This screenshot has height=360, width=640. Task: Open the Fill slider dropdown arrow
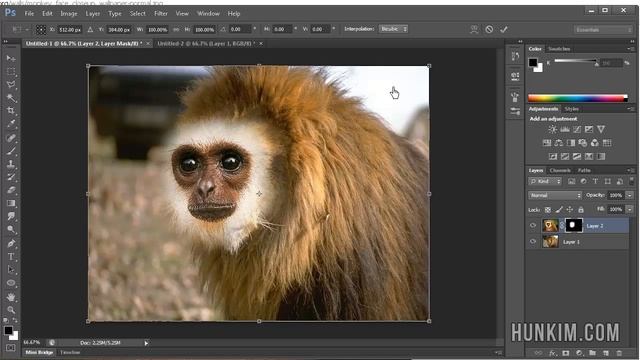coord(630,210)
